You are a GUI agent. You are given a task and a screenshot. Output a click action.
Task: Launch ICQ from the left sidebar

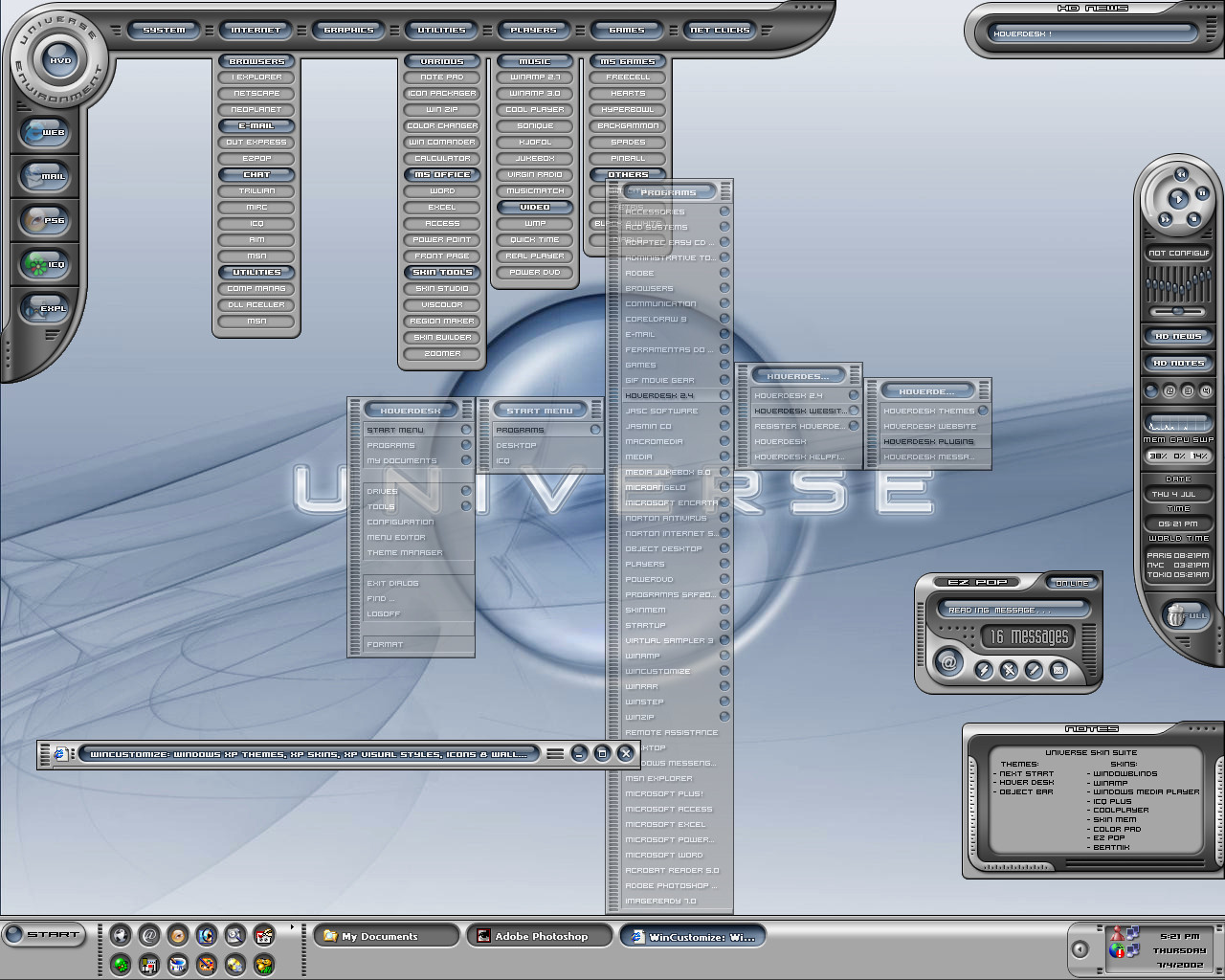pos(45,263)
